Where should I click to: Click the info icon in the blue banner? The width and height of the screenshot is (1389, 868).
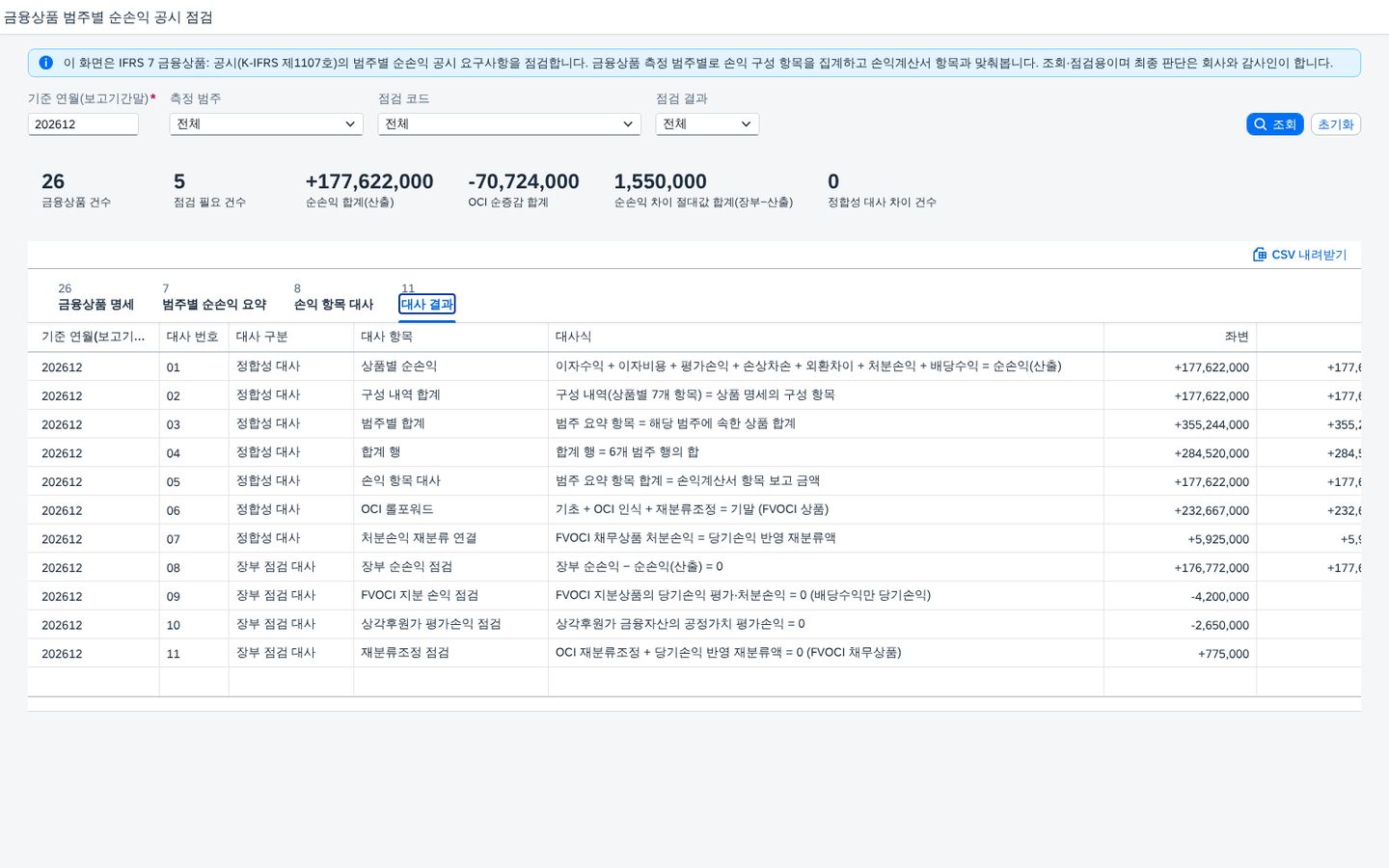point(45,63)
